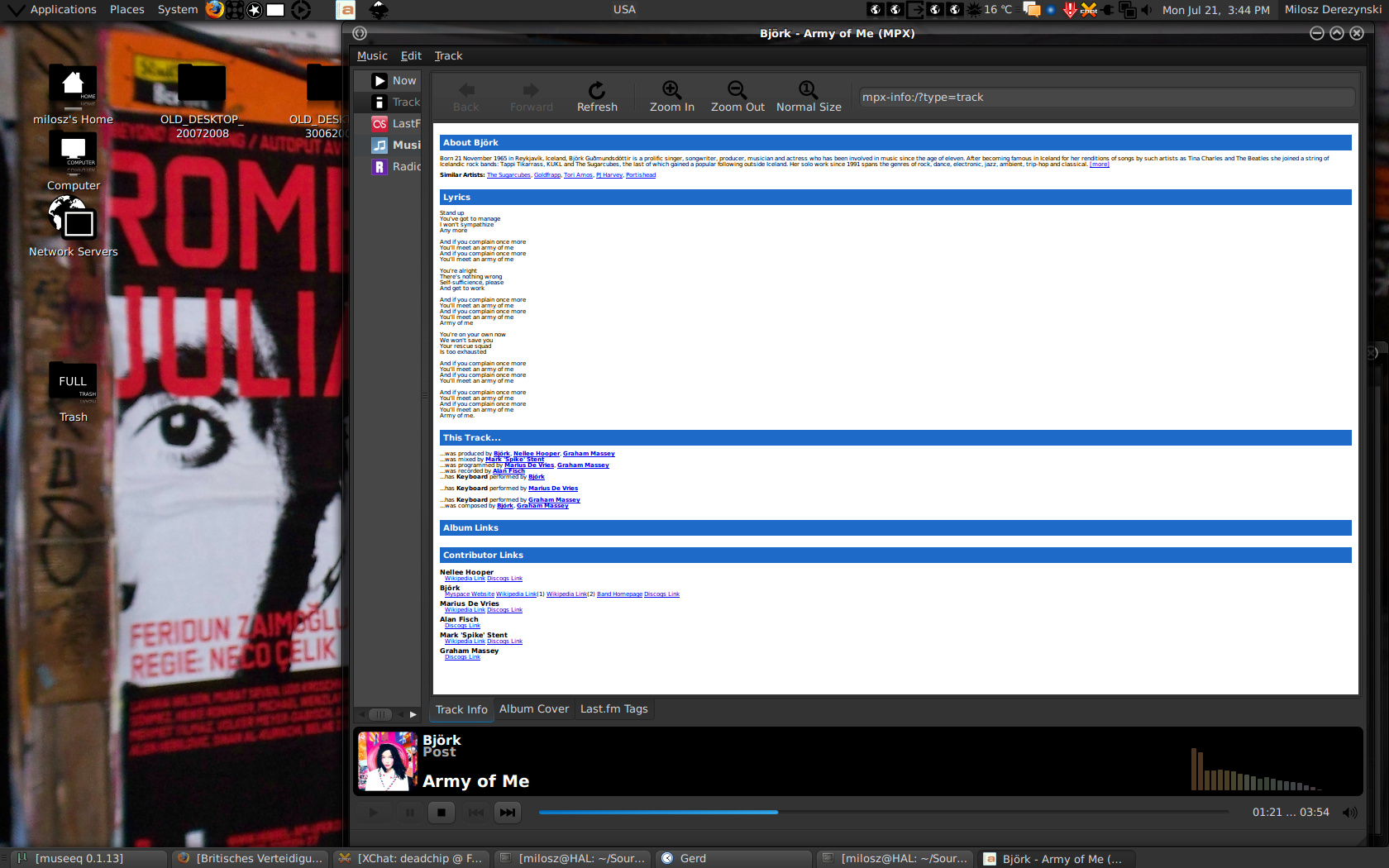This screenshot has height=868, width=1389.
Task: Open the Places menu in the top panel
Action: click(126, 10)
